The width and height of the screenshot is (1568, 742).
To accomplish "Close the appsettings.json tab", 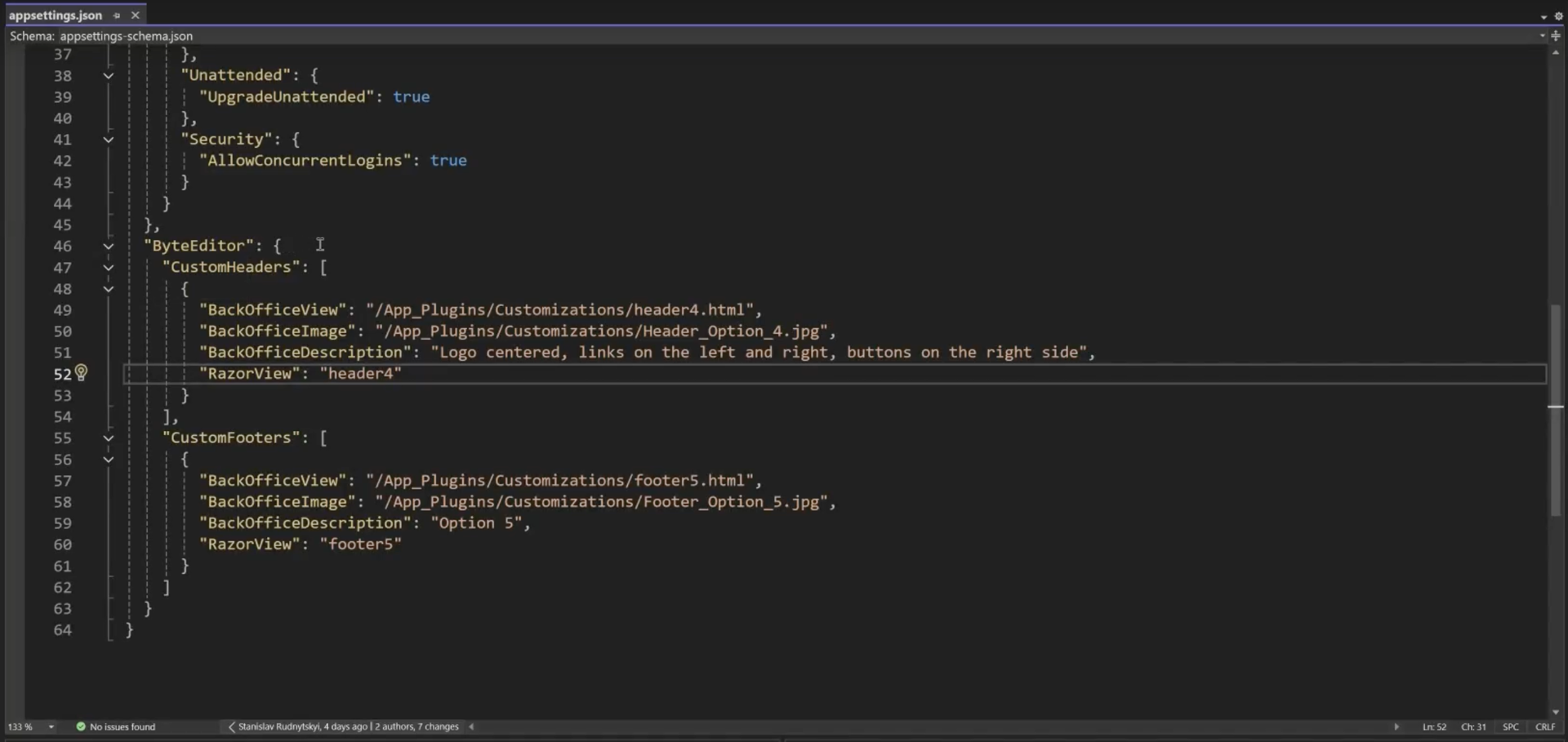I will click(136, 16).
